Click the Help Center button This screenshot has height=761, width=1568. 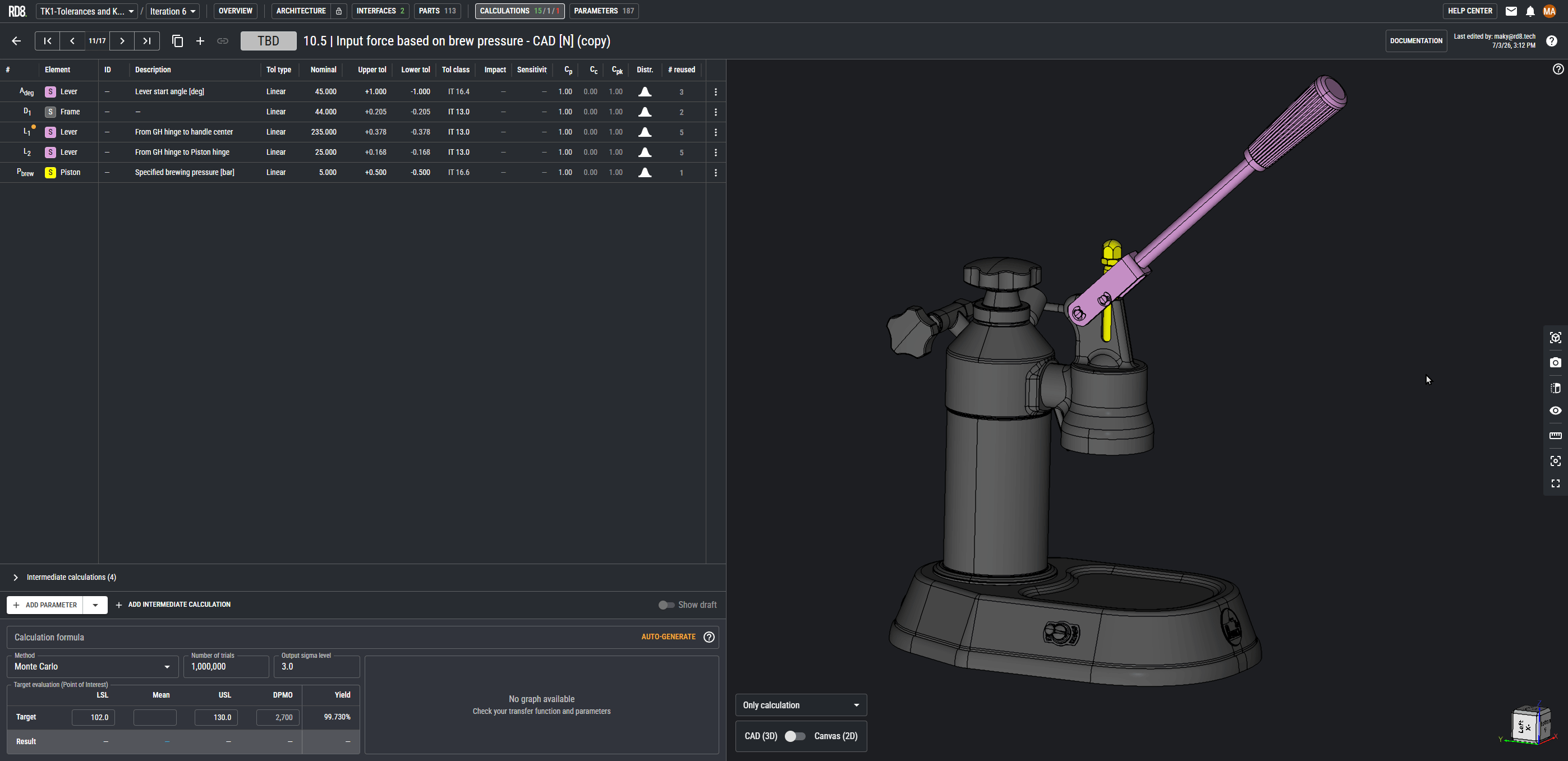[x=1470, y=11]
